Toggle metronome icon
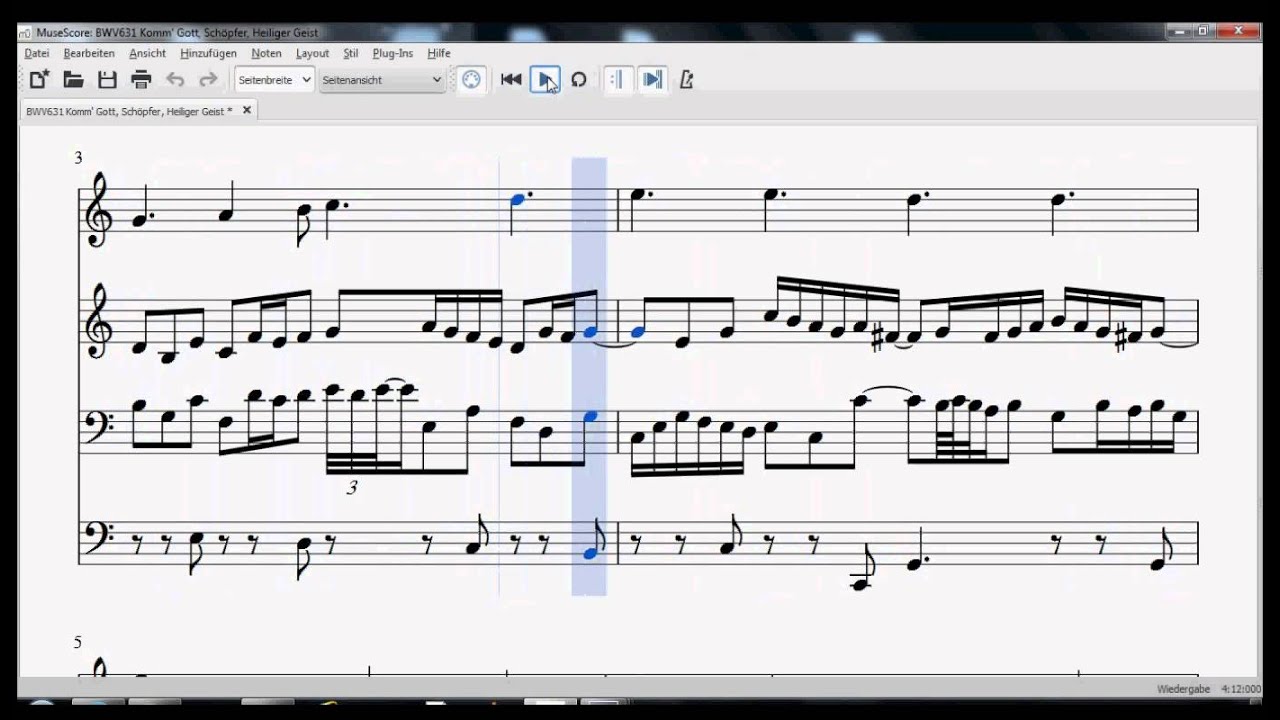The image size is (1280, 720). (686, 80)
